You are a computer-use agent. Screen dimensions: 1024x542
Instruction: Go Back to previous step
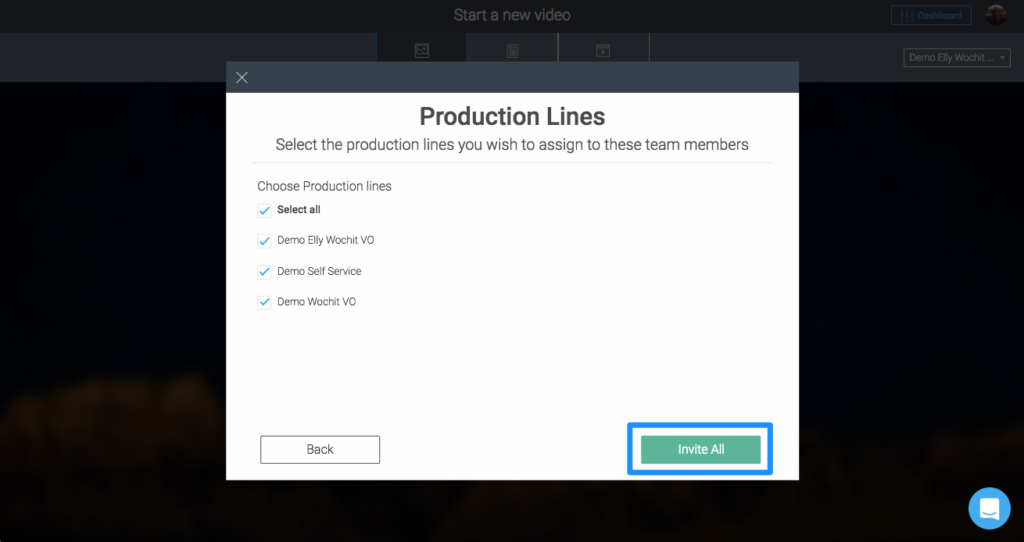coord(320,449)
